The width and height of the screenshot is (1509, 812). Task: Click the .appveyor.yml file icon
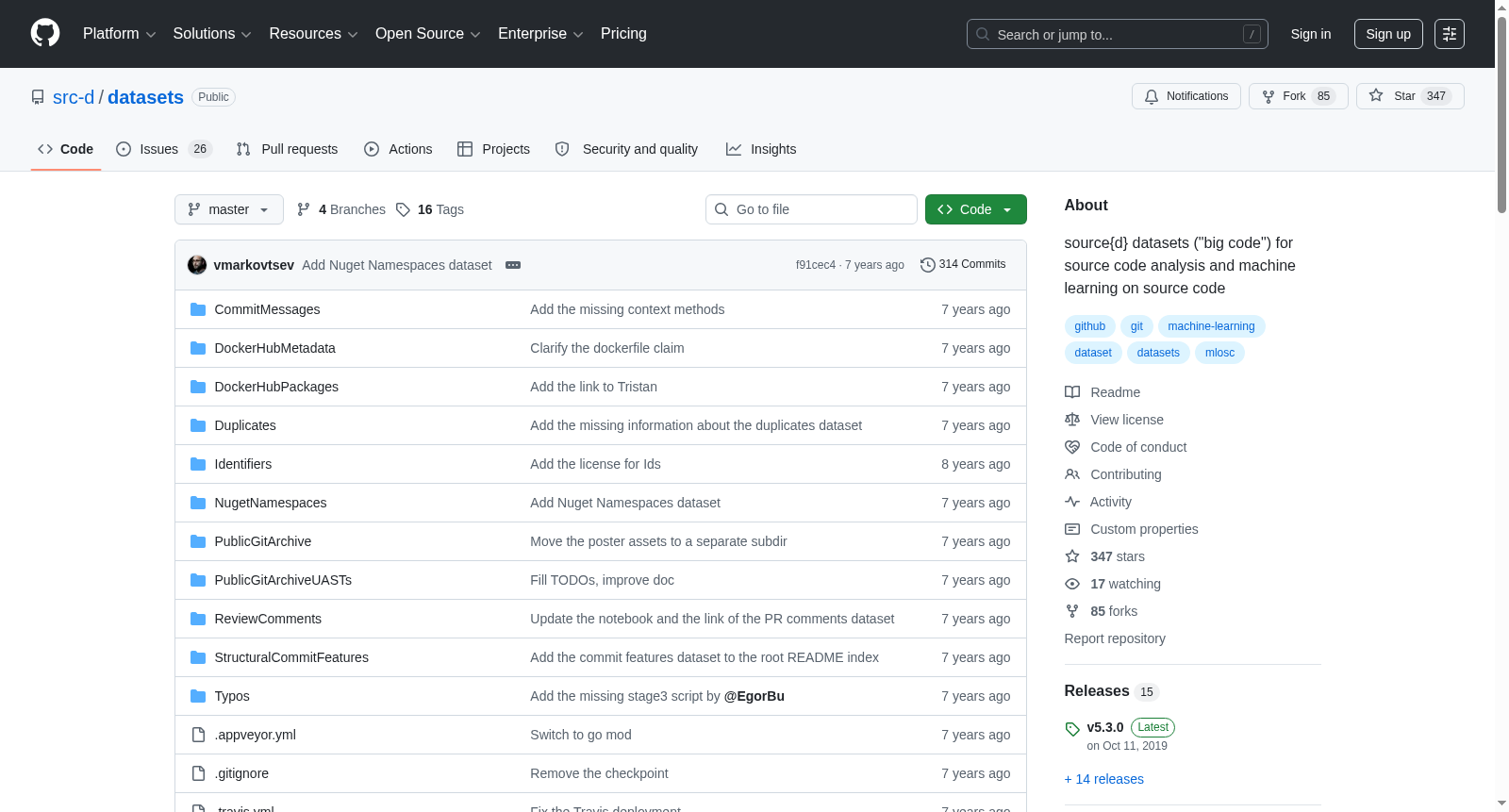pos(198,735)
